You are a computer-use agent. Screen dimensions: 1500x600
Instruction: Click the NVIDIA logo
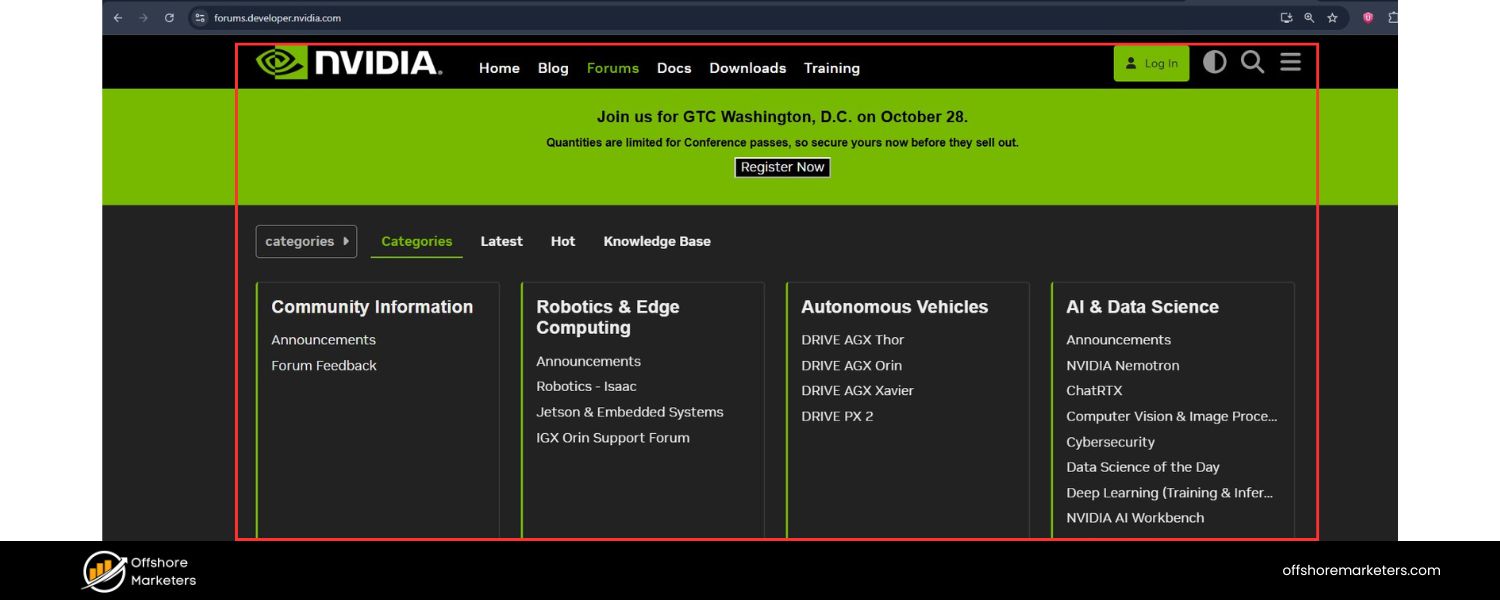[x=348, y=63]
